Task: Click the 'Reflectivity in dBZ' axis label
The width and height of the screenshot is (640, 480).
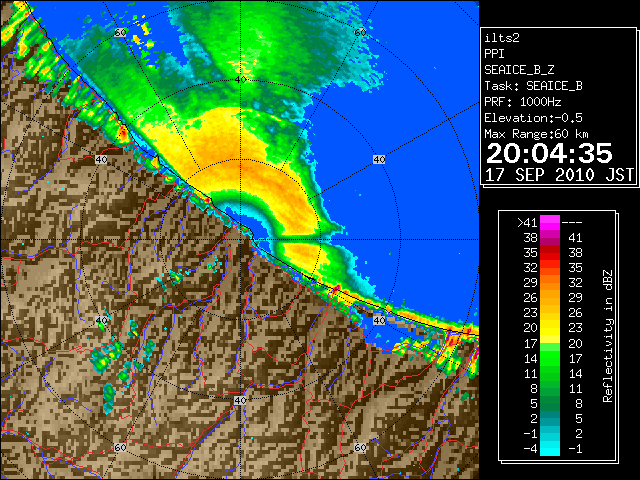Action: click(607, 336)
